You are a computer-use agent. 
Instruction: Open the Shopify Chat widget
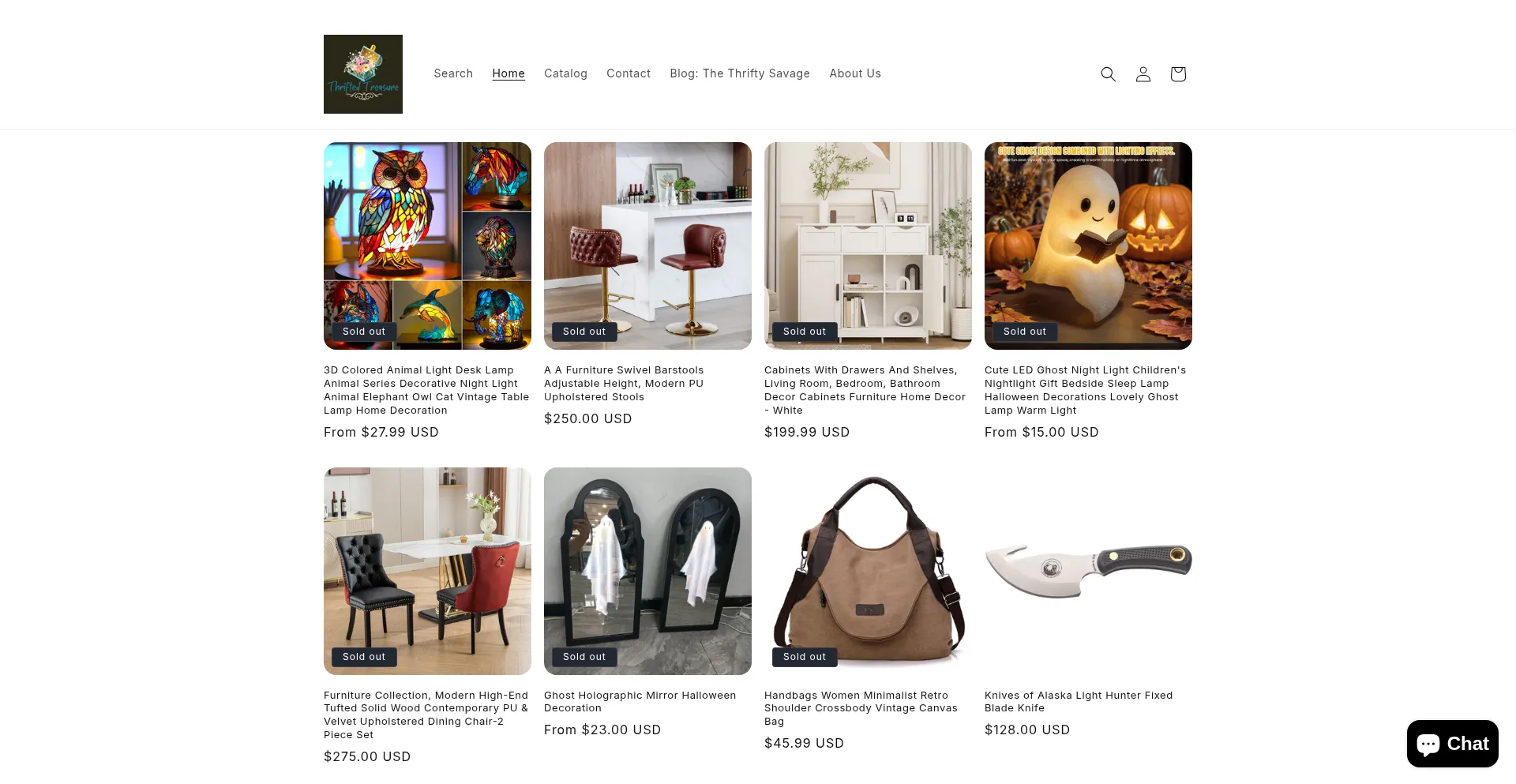coord(1452,744)
